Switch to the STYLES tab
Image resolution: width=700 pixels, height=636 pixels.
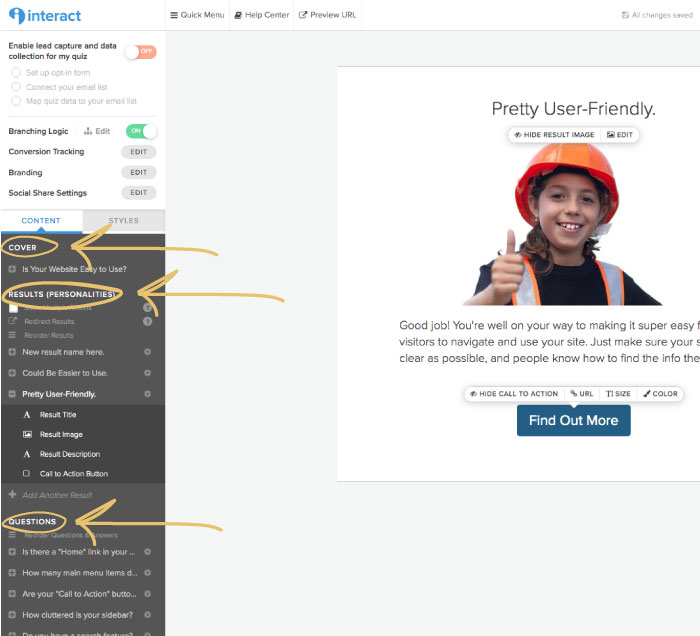tap(124, 220)
